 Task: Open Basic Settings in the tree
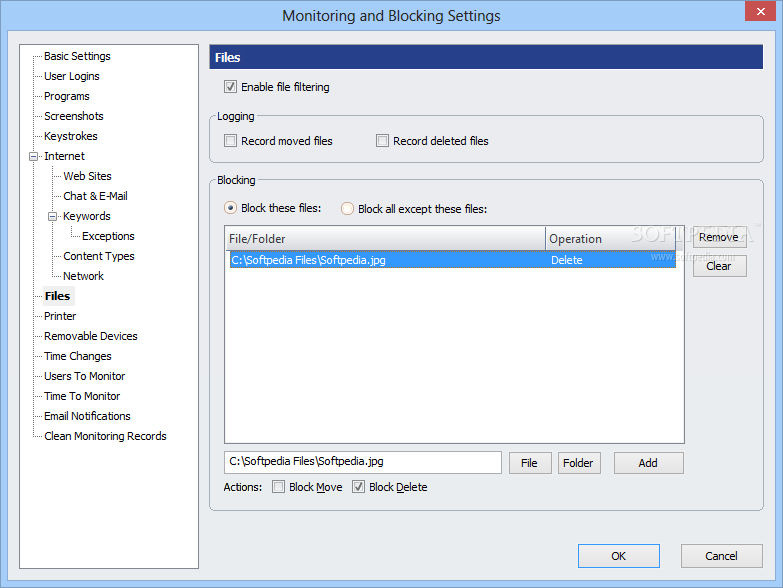[77, 56]
